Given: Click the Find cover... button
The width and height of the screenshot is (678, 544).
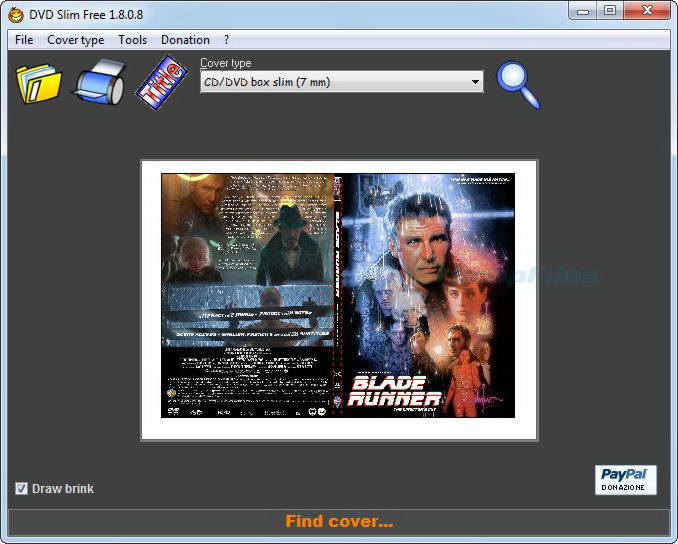Looking at the screenshot, I should click(339, 522).
